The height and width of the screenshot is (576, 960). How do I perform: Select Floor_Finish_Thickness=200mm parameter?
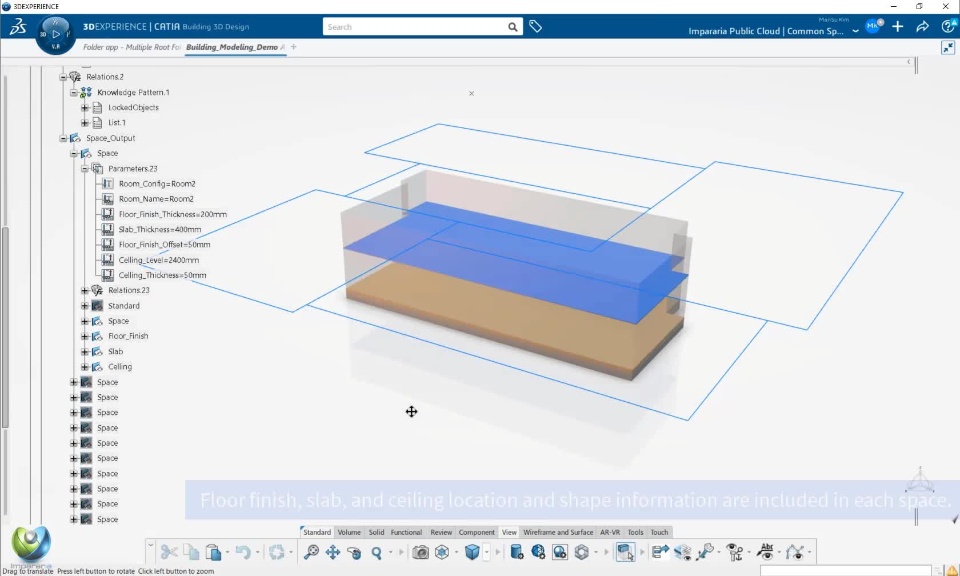pyautogui.click(x=173, y=214)
